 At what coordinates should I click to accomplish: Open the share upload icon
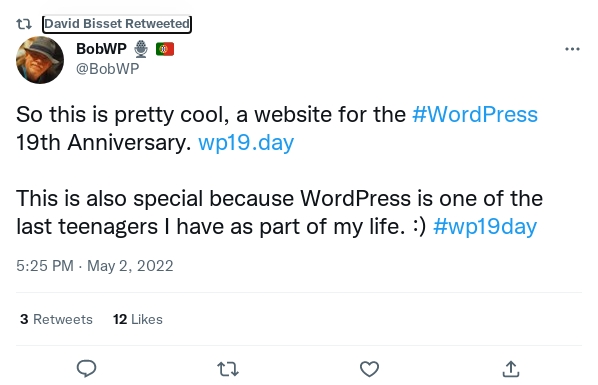coord(511,369)
